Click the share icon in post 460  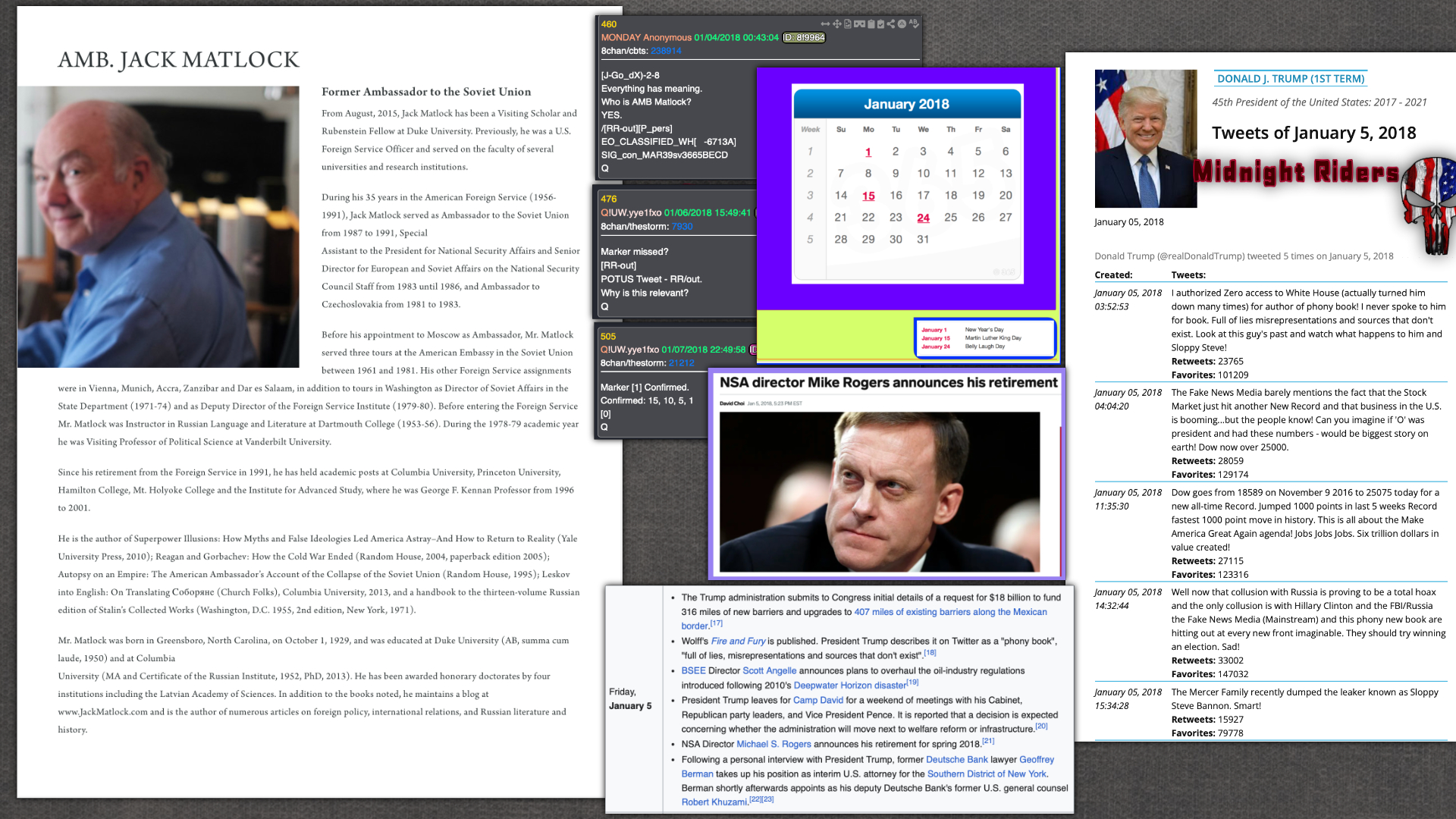click(x=891, y=24)
